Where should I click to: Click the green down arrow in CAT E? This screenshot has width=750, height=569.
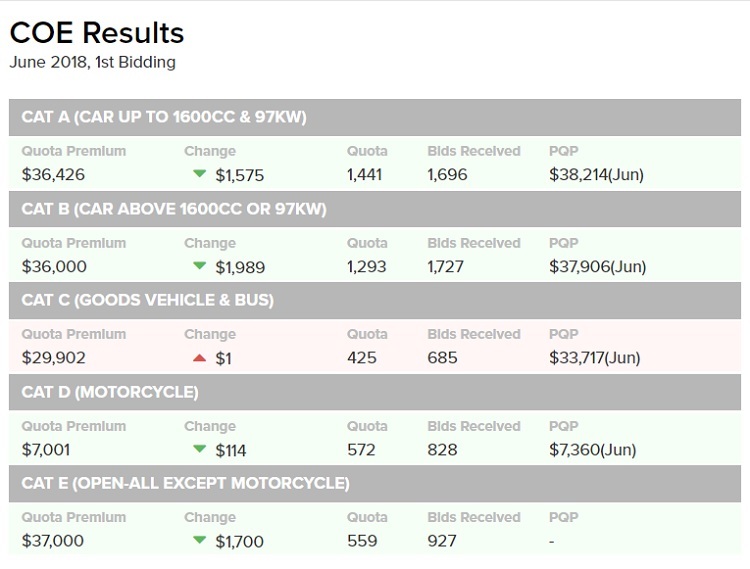point(198,541)
